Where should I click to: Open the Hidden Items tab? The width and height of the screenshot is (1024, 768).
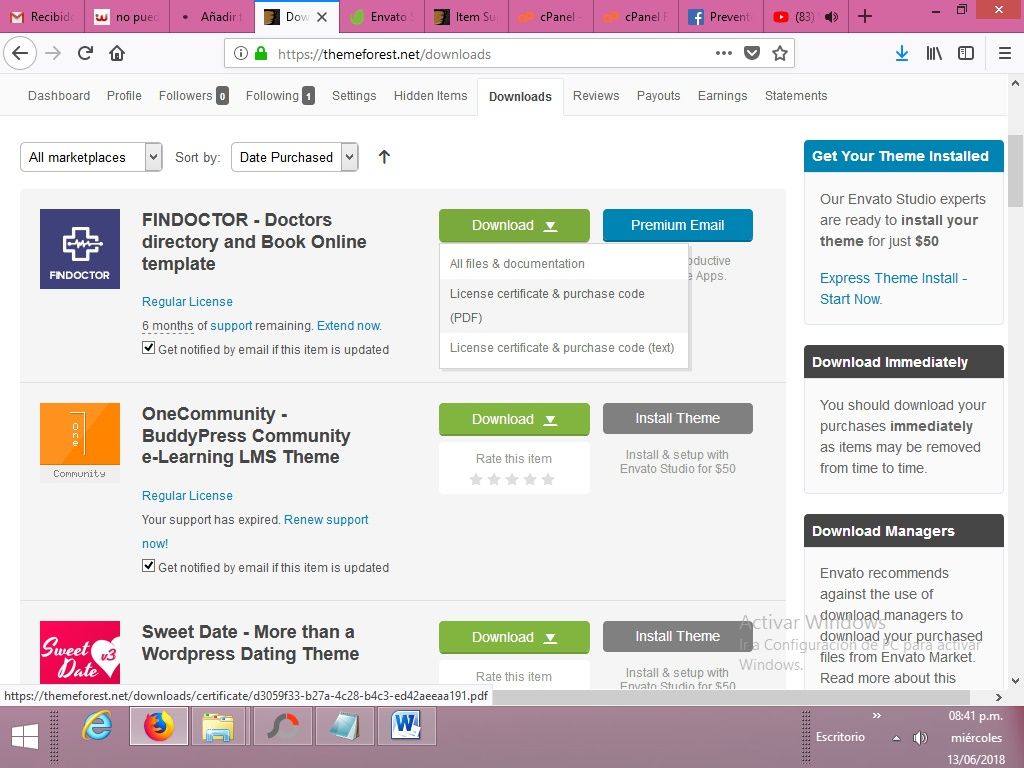pyautogui.click(x=430, y=96)
